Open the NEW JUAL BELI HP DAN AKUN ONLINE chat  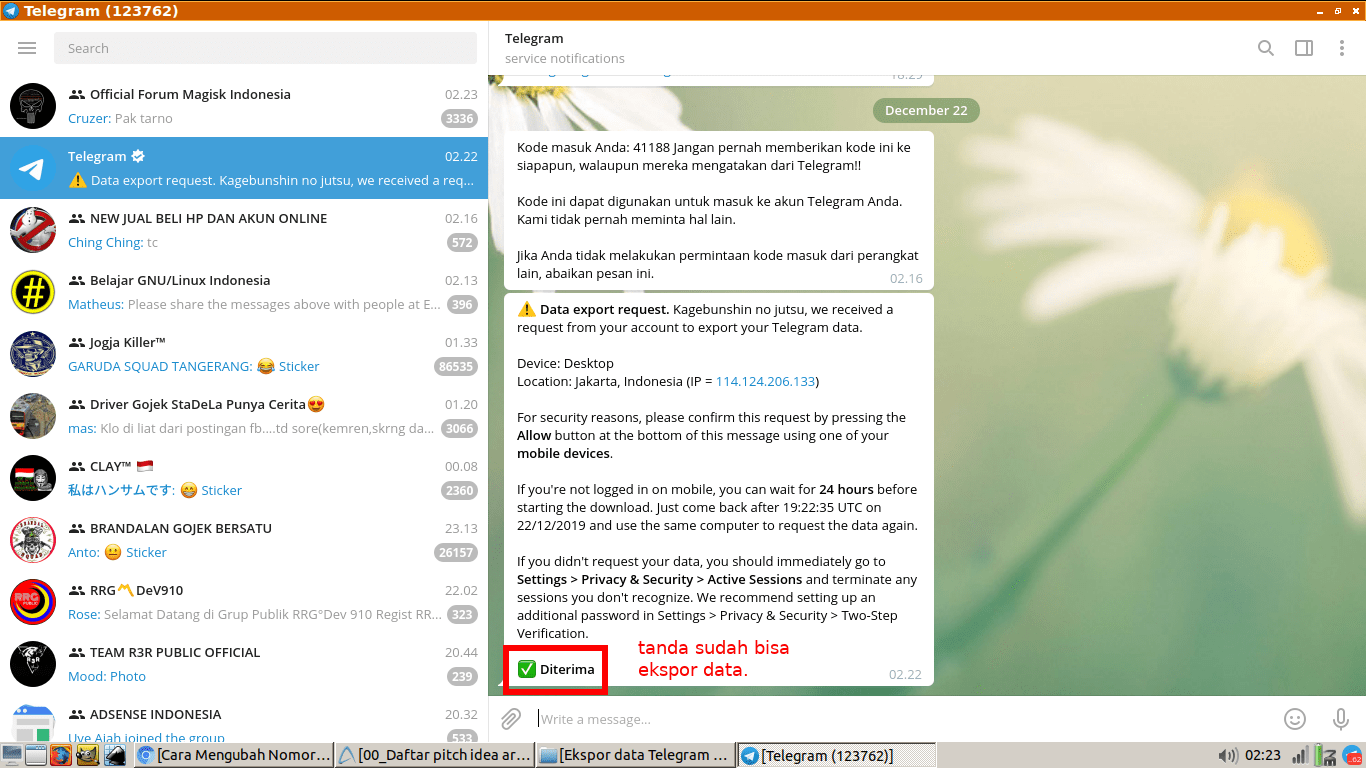pyautogui.click(x=244, y=230)
